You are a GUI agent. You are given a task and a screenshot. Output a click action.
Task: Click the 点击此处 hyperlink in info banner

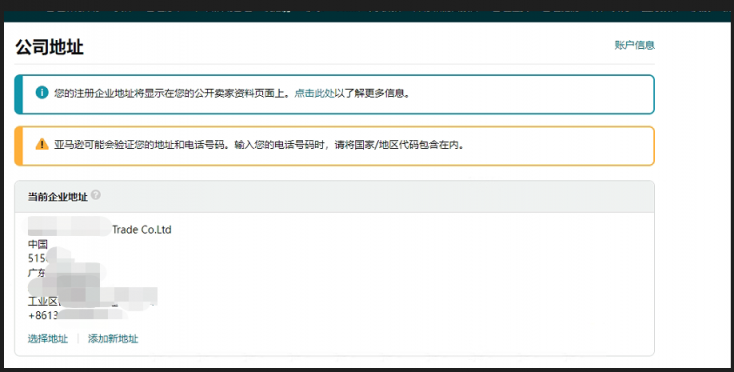pyautogui.click(x=314, y=93)
